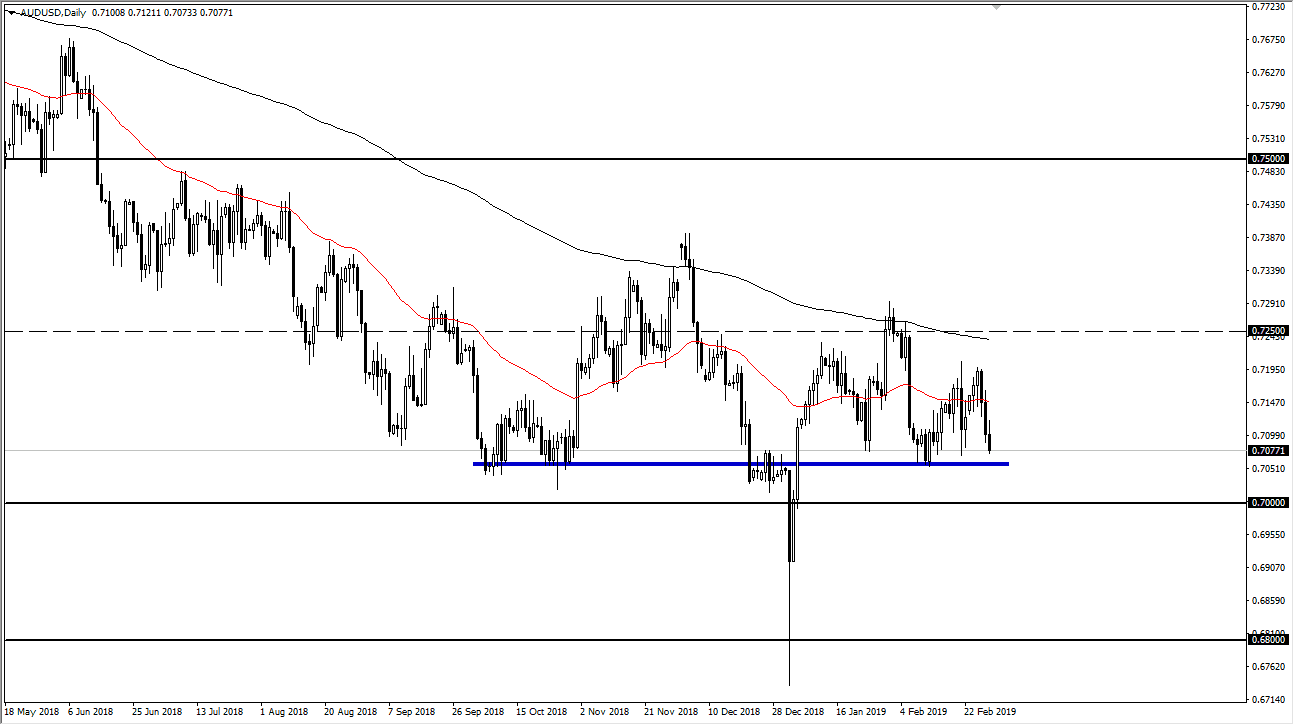Click the 0.75000 price tag on the scale
Viewport: 1294px width, 725px height.
coord(1267,158)
